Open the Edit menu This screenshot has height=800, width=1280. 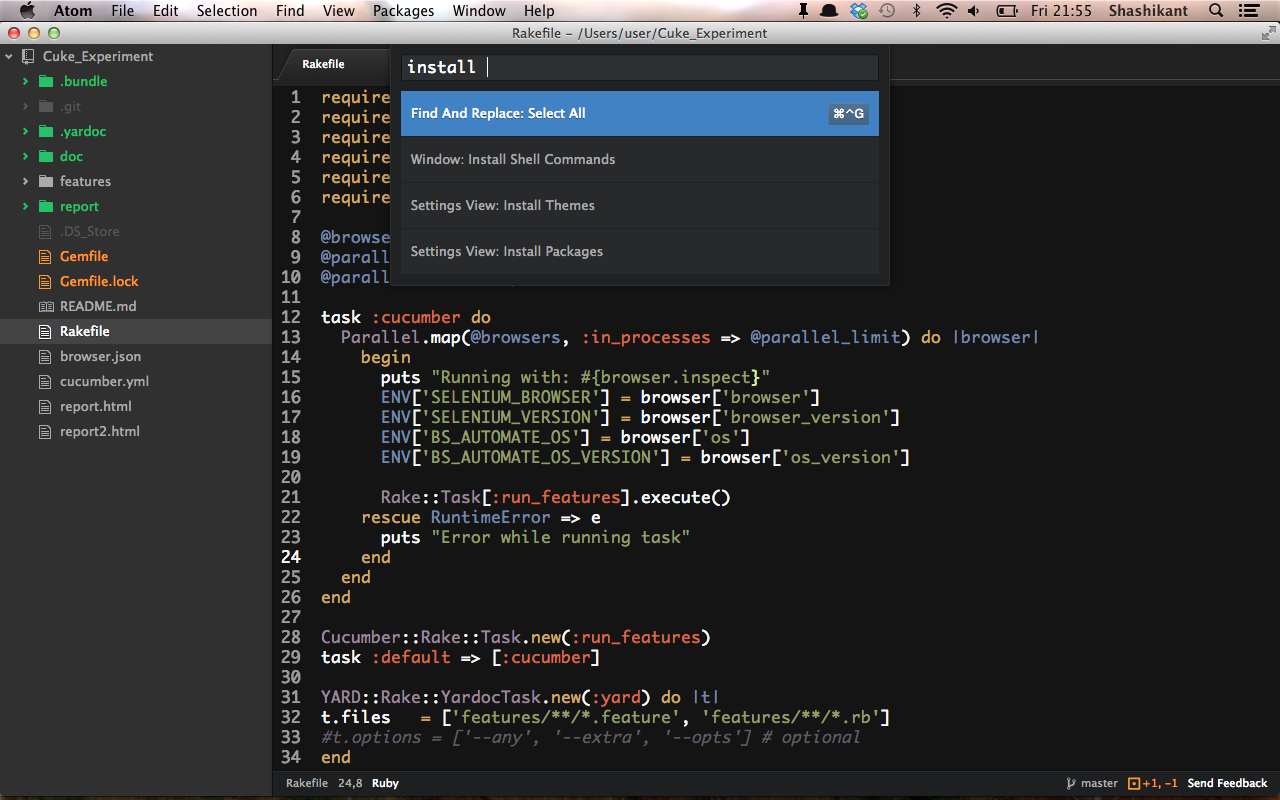tap(166, 11)
